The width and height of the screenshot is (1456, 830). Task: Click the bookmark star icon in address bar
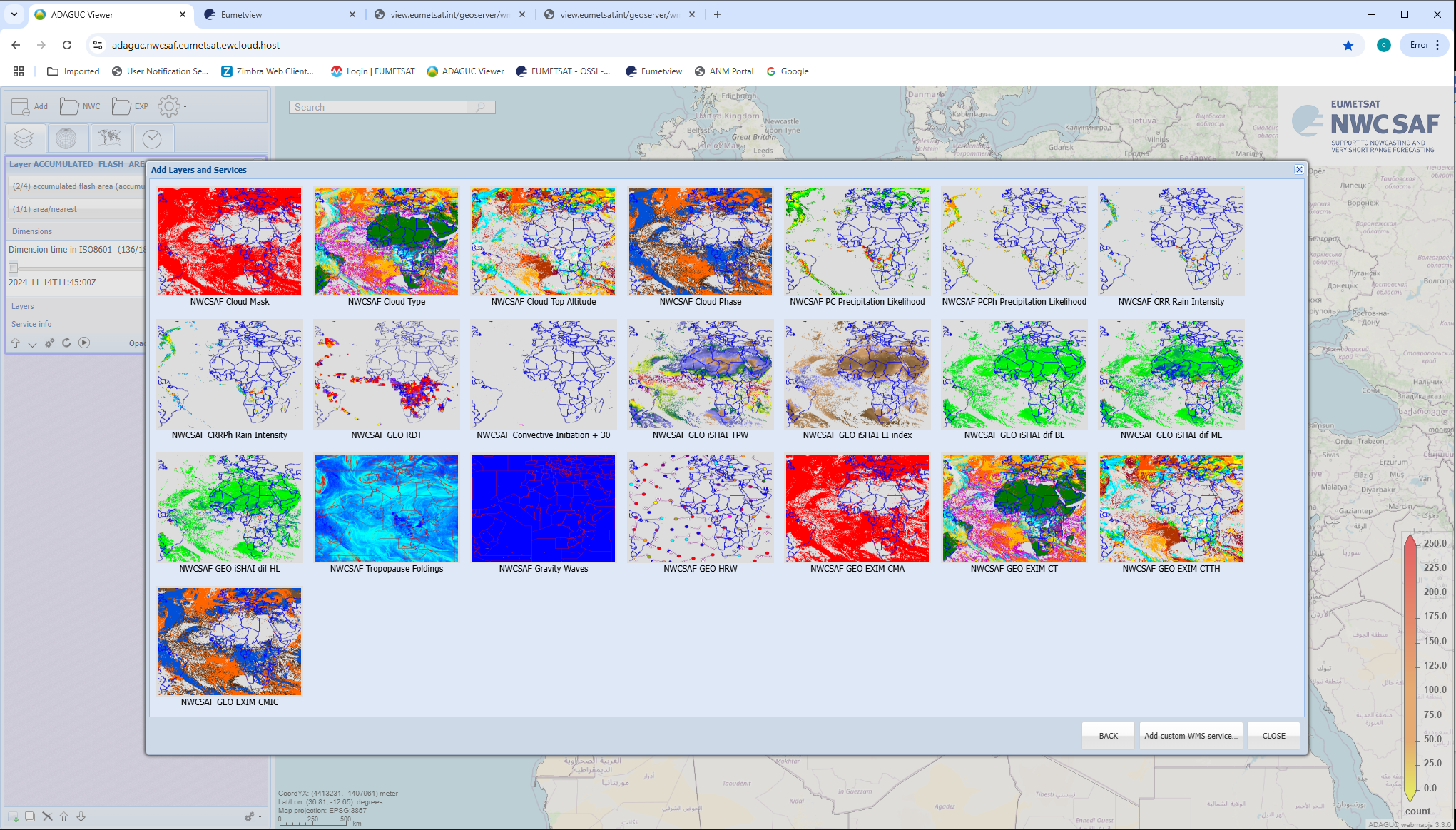click(1348, 46)
